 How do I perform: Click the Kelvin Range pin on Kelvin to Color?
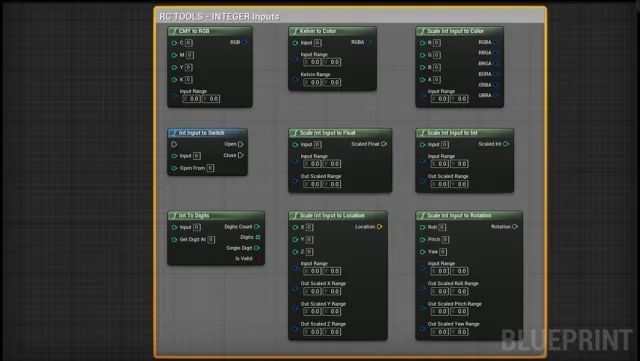click(x=295, y=79)
